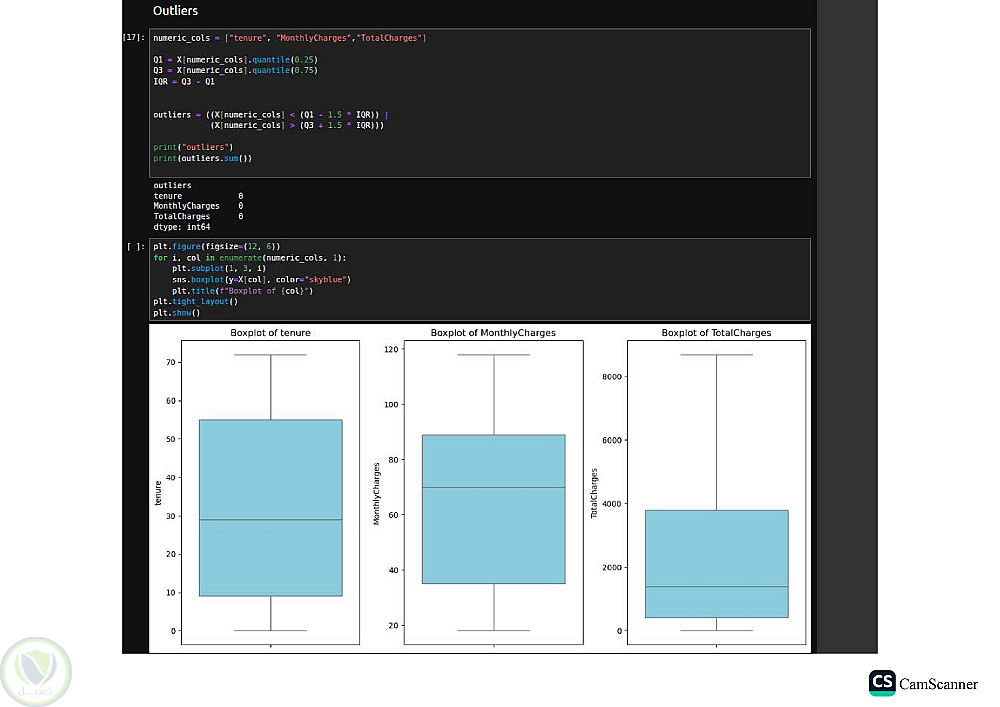Click the Q1 quantile(0.25) line
Screen dimensions: 1000x707
tap(235, 60)
